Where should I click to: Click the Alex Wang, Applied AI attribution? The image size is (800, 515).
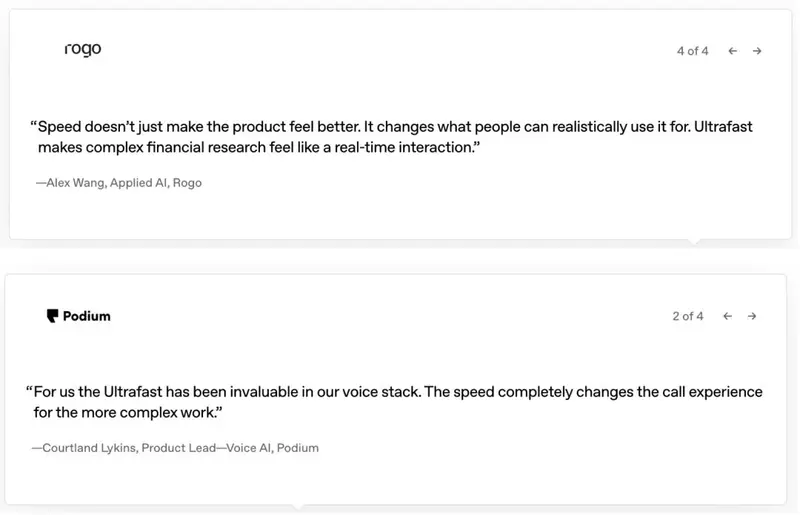pos(118,183)
